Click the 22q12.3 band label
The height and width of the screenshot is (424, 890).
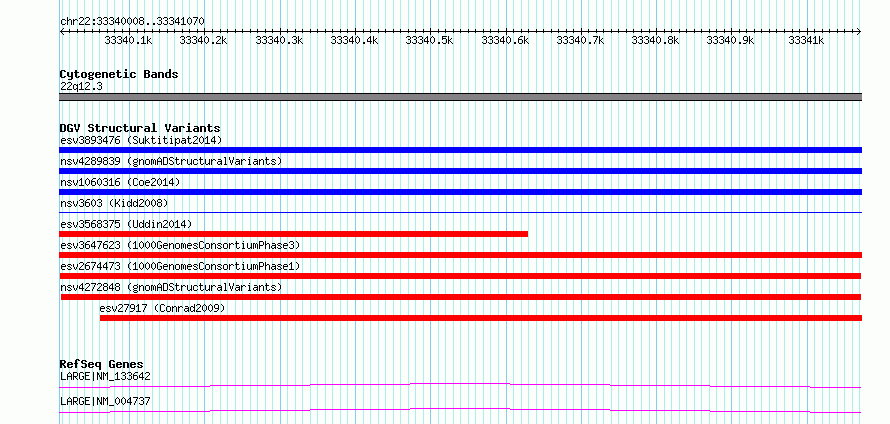pyautogui.click(x=81, y=87)
